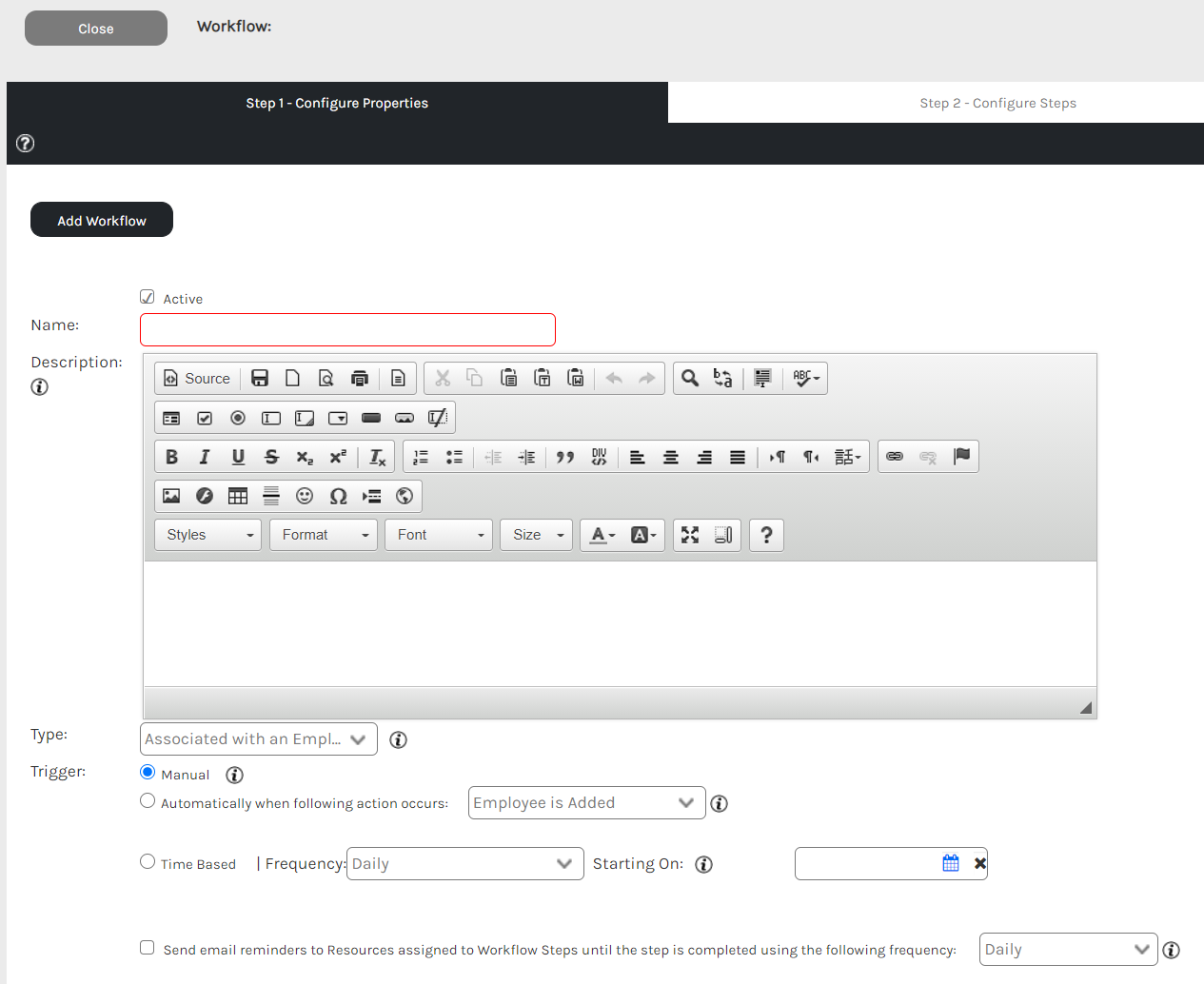Click the Special Character omega icon
The height and width of the screenshot is (984, 1204).
pyautogui.click(x=338, y=496)
